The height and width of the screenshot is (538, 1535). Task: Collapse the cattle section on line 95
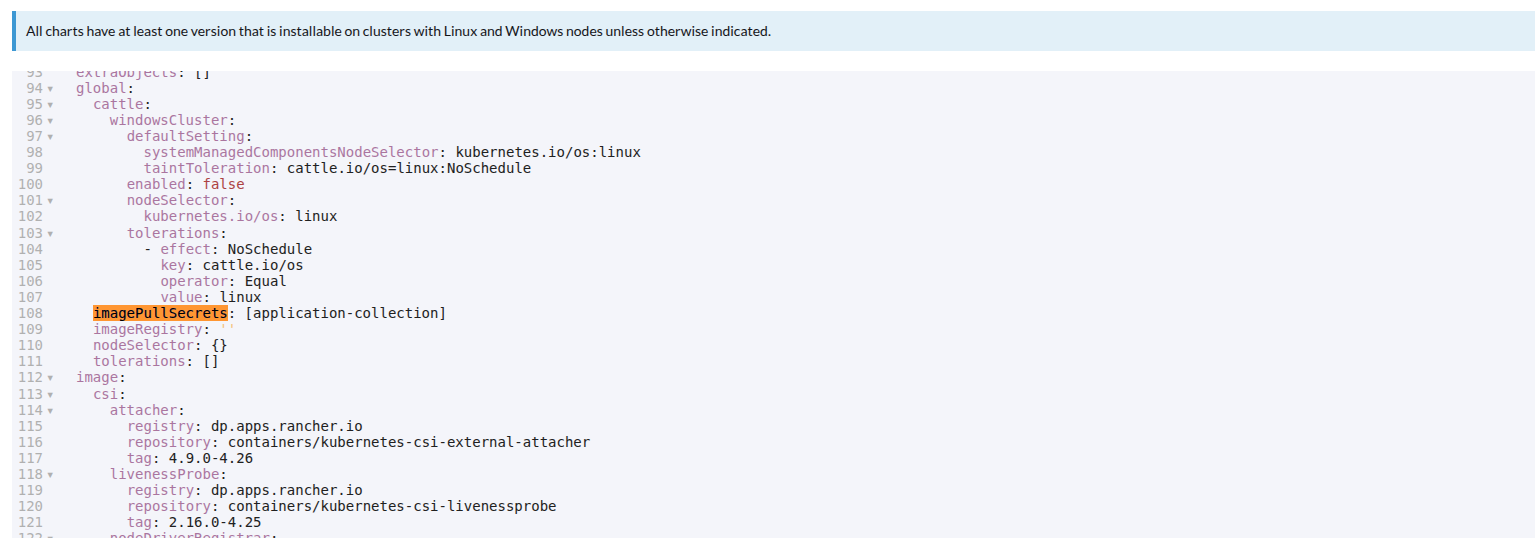50,105
